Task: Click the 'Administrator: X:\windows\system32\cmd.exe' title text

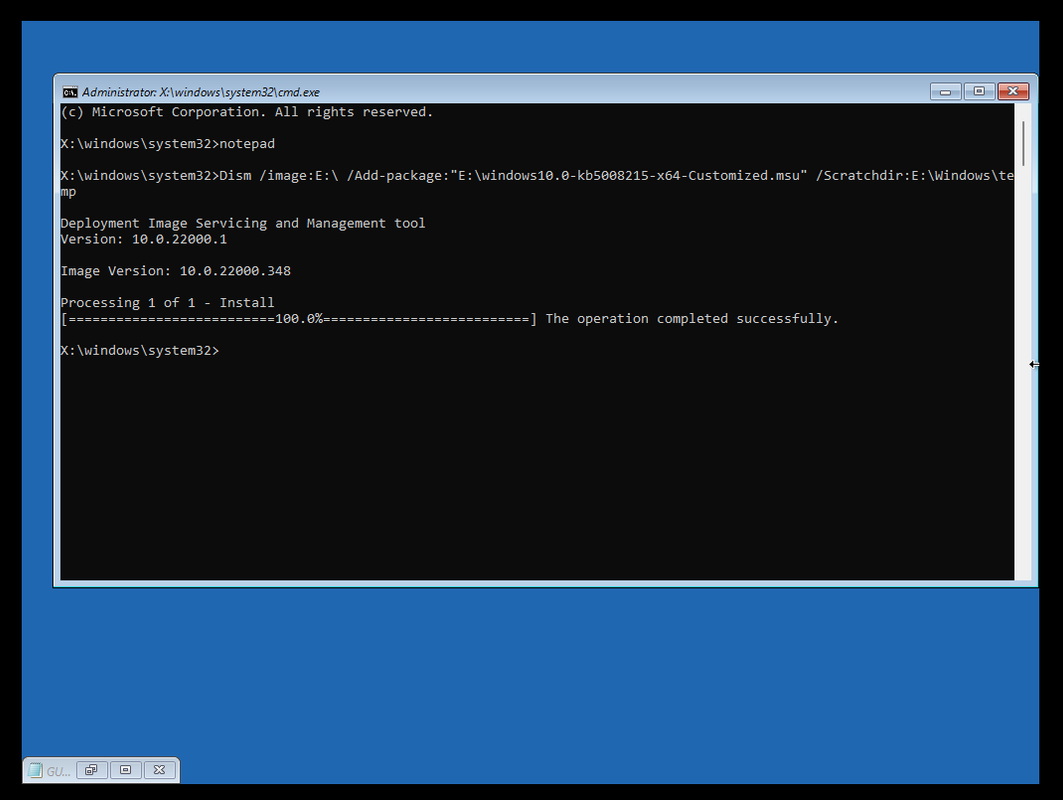Action: 201,92
